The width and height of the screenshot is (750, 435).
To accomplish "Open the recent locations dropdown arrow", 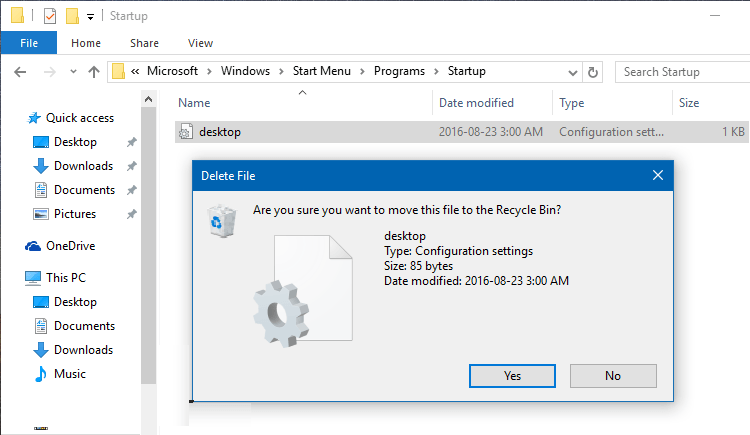I will click(73, 72).
